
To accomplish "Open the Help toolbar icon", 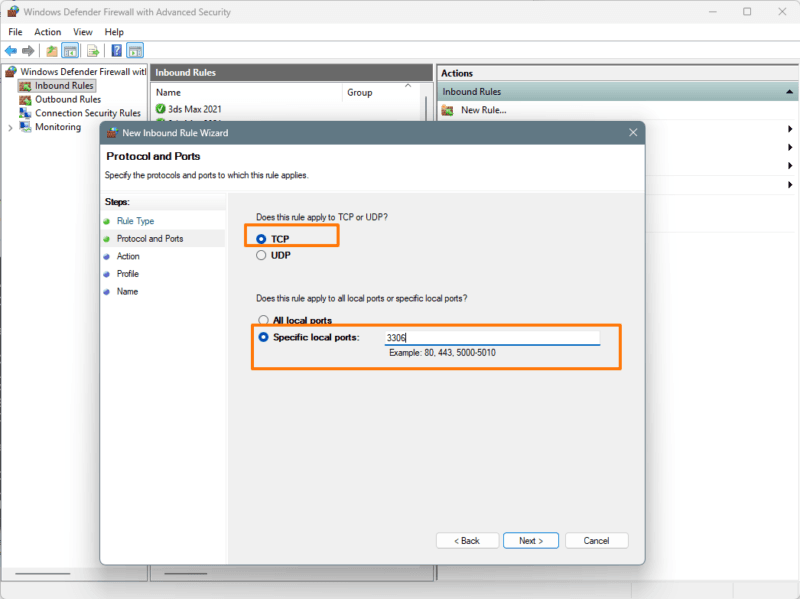I will pyautogui.click(x=117, y=51).
